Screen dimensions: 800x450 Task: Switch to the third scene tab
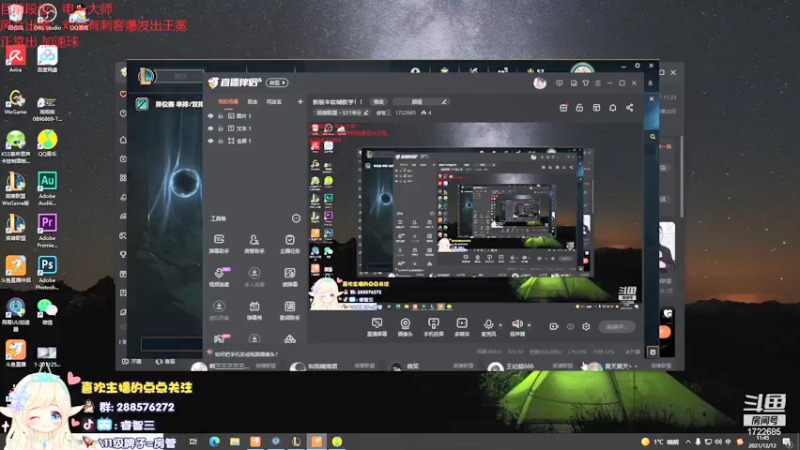point(274,102)
